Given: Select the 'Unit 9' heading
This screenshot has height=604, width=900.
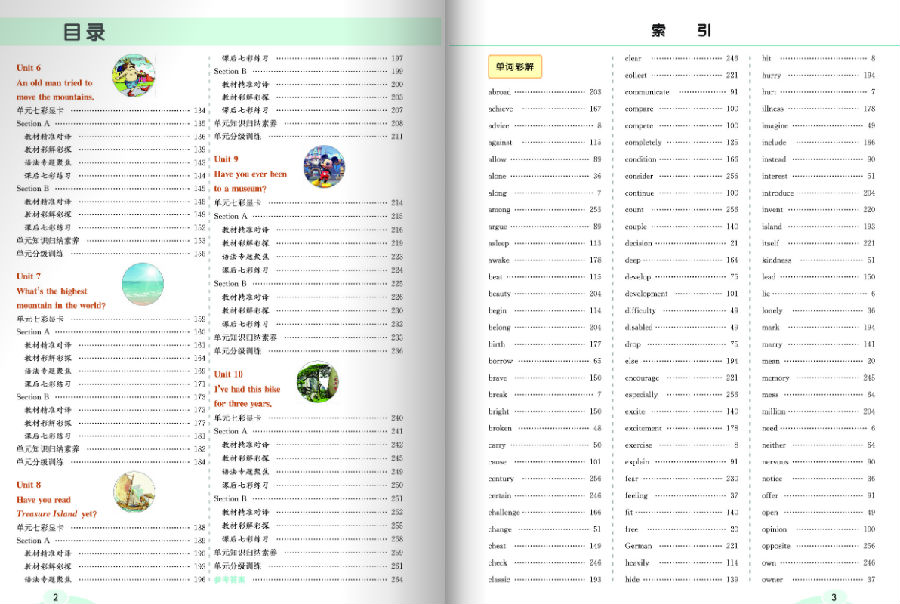Looking at the screenshot, I should pyautogui.click(x=226, y=159).
